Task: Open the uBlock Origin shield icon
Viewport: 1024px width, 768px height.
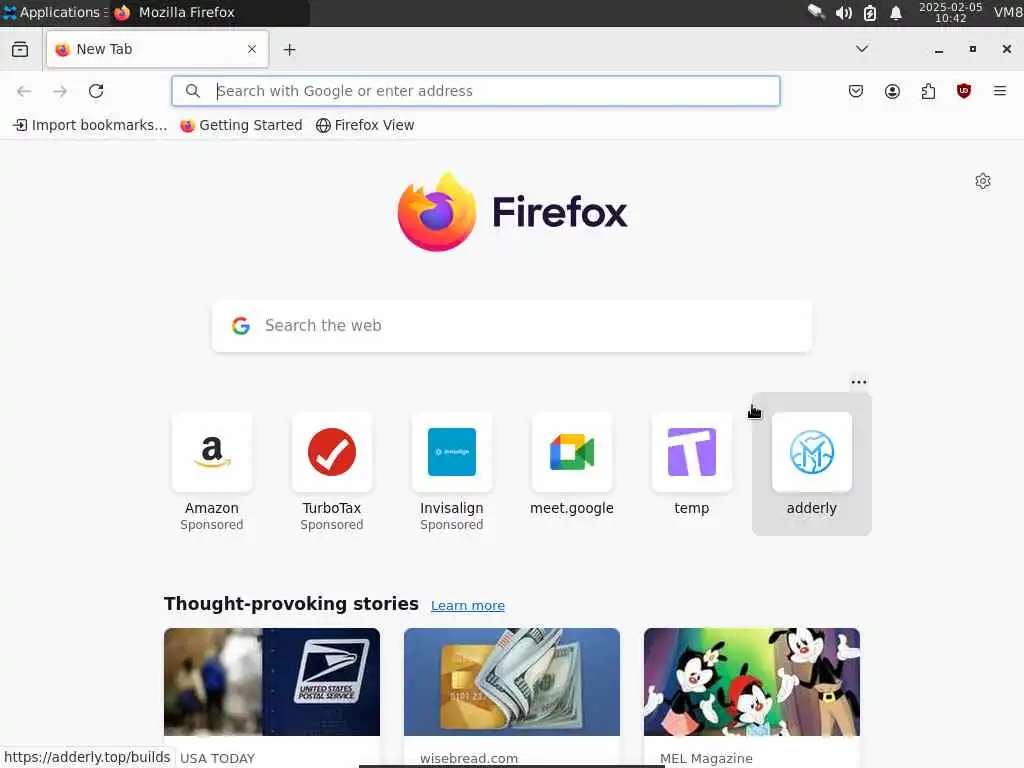Action: coord(964,91)
